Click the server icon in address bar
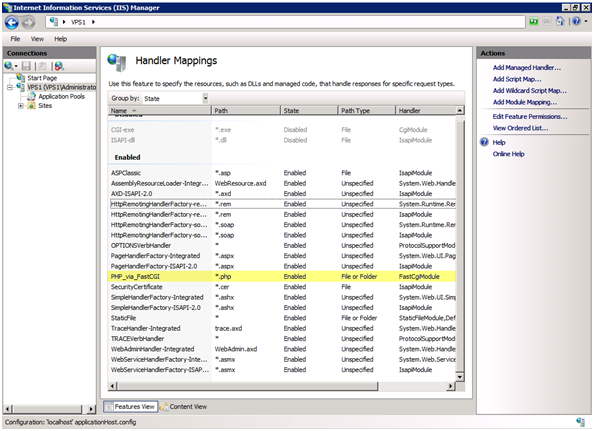 tap(54, 22)
